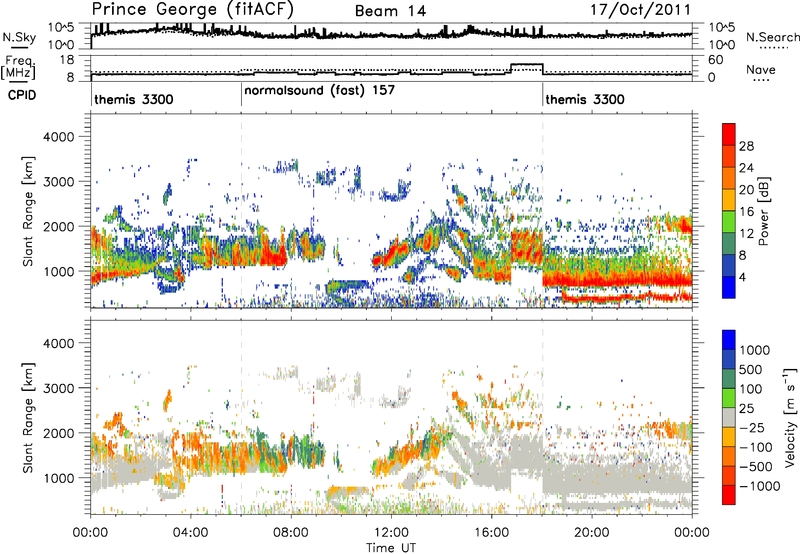Click the '08:00' time axis tick label
This screenshot has height=554, width=800.
[291, 533]
